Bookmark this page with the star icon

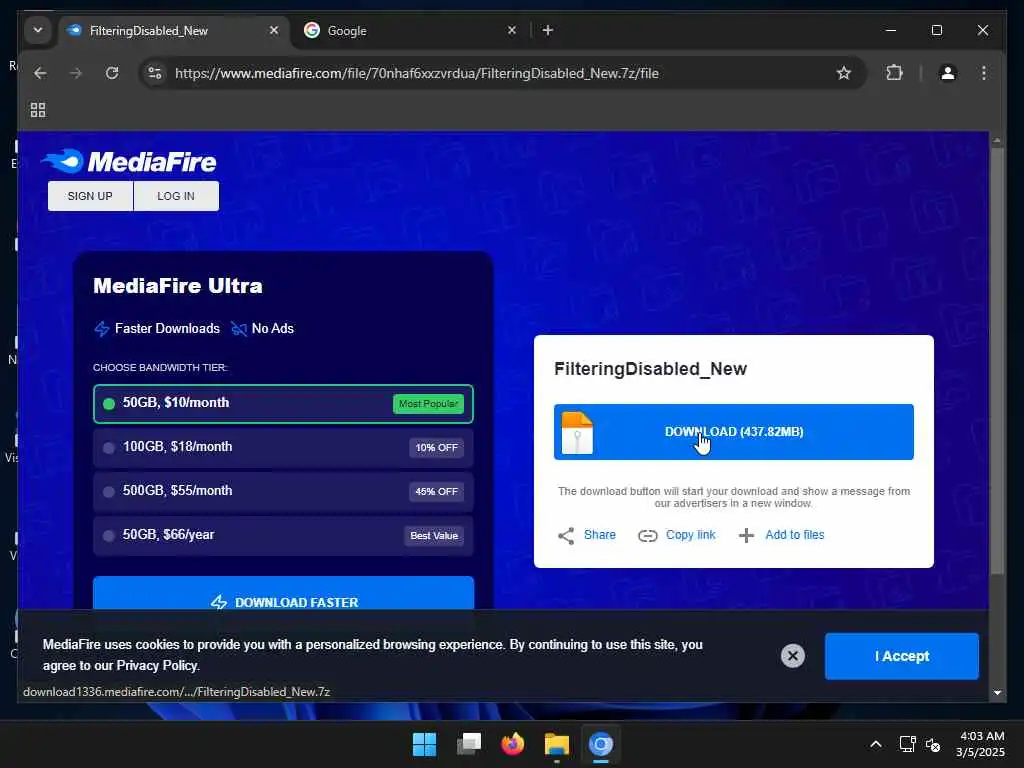[x=844, y=73]
